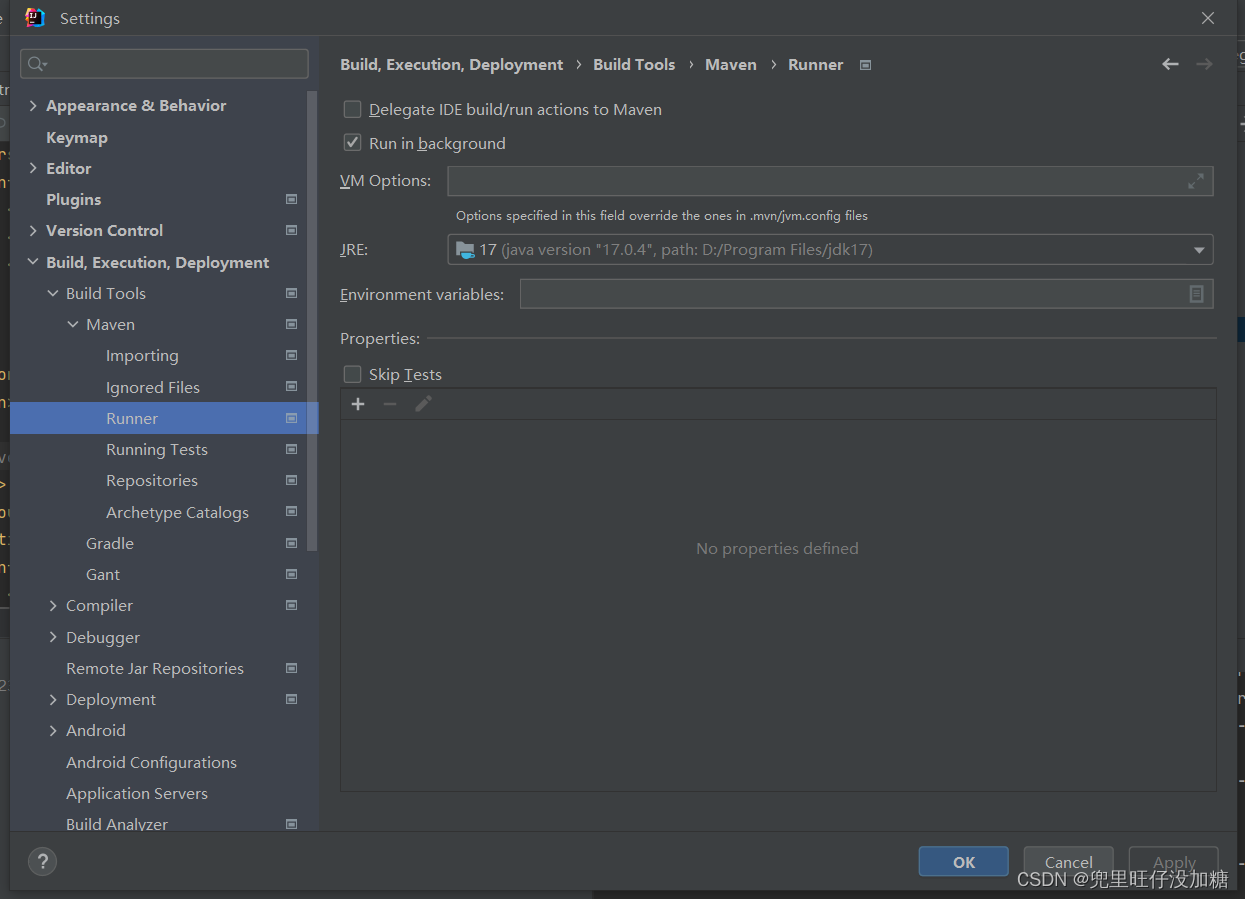The height and width of the screenshot is (899, 1245).
Task: Click the Cancel button
Action: [1069, 862]
